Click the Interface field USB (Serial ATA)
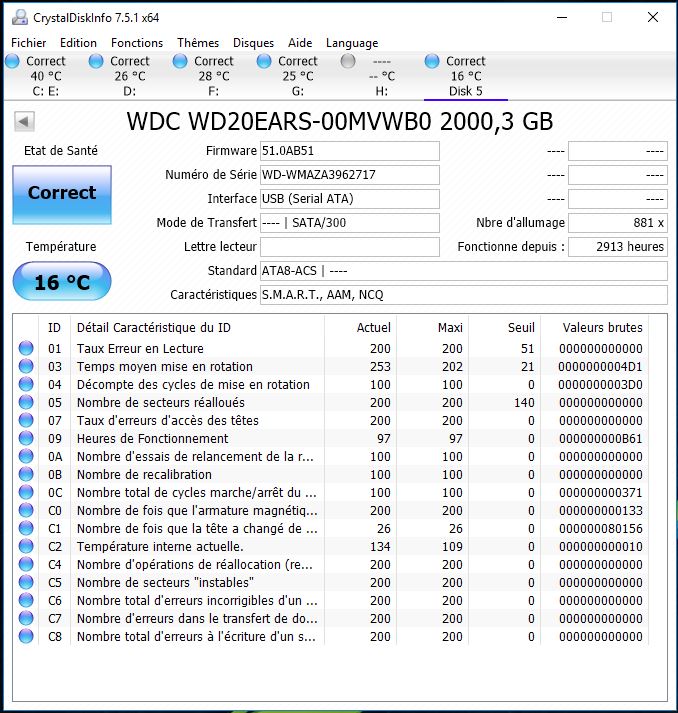 pyautogui.click(x=350, y=199)
